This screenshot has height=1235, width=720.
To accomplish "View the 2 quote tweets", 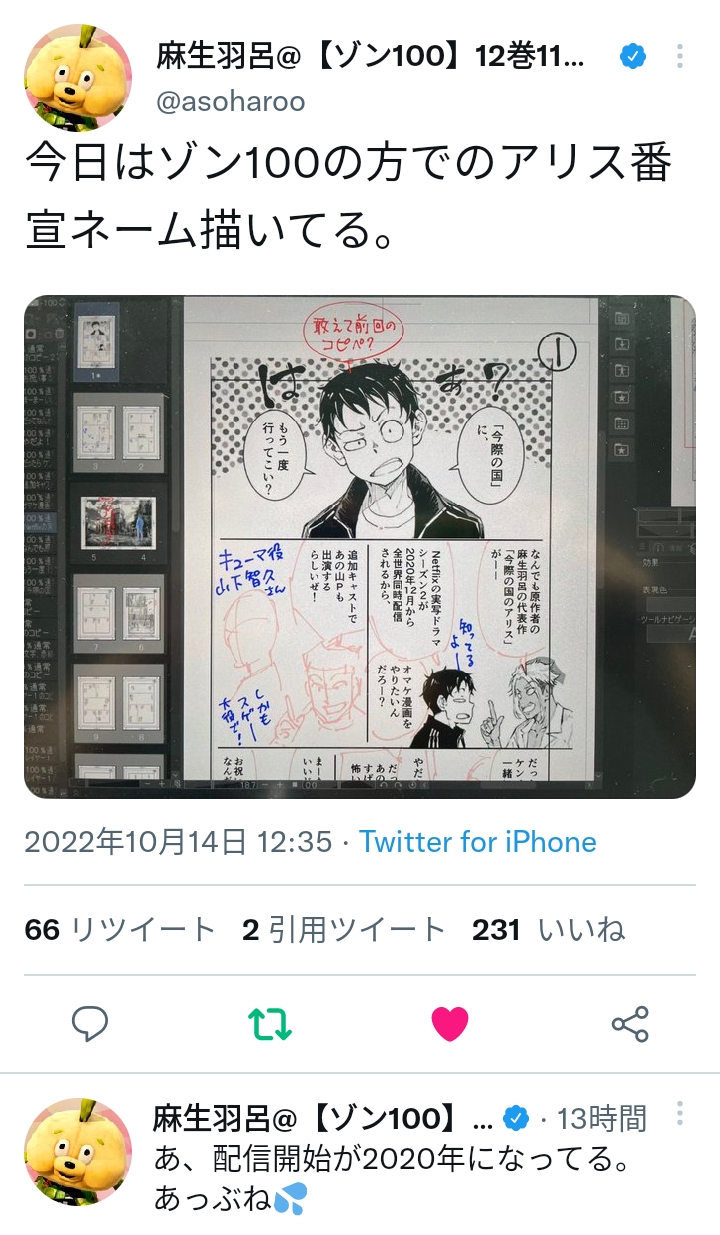I will [344, 930].
